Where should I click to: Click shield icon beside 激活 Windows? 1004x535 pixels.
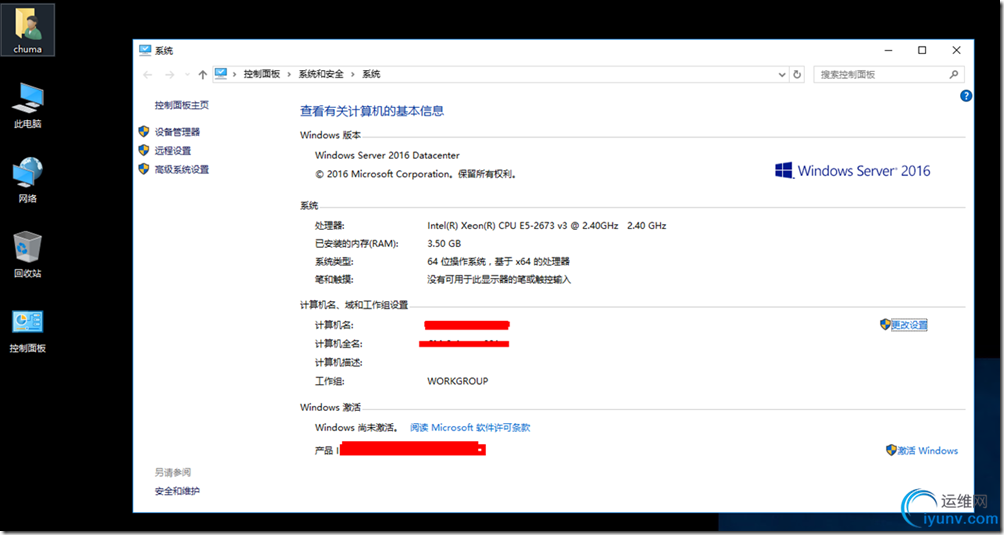click(891, 450)
